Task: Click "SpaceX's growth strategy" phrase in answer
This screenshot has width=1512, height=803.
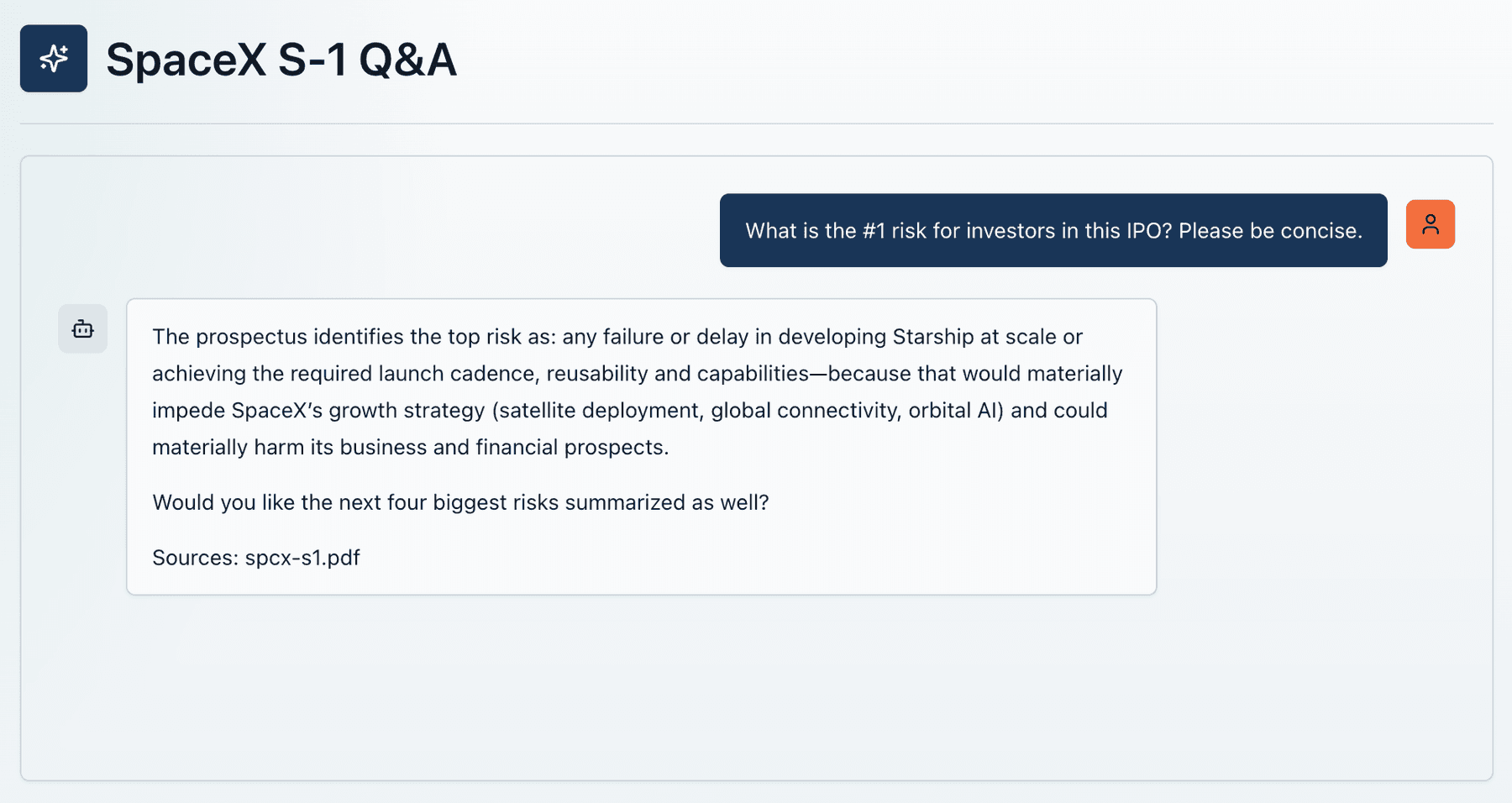Action: [358, 411]
